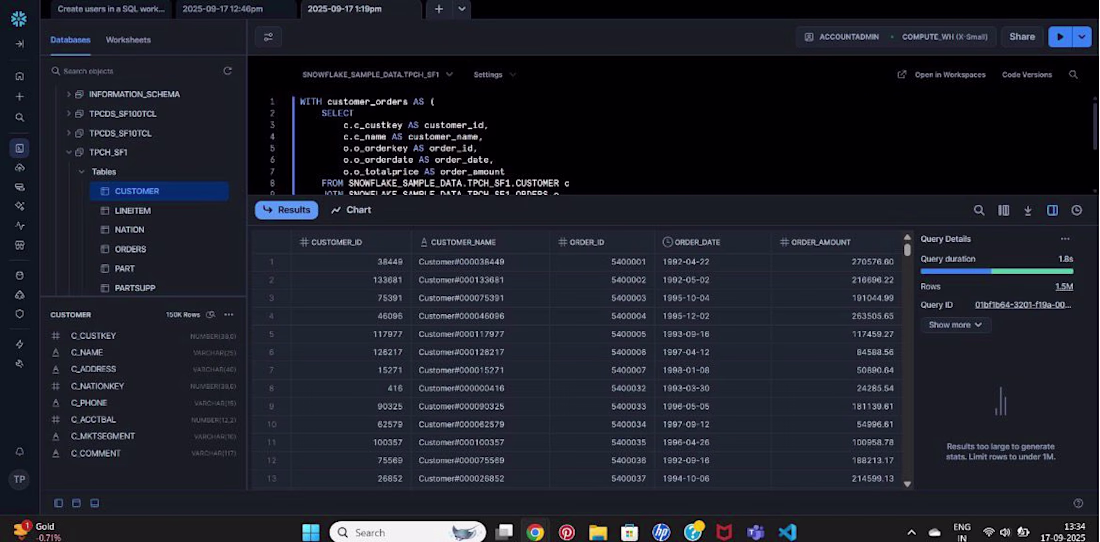Viewport: 1100px width, 542px height.
Task: Open the worksheet filter sliders icon
Action: pos(268,37)
